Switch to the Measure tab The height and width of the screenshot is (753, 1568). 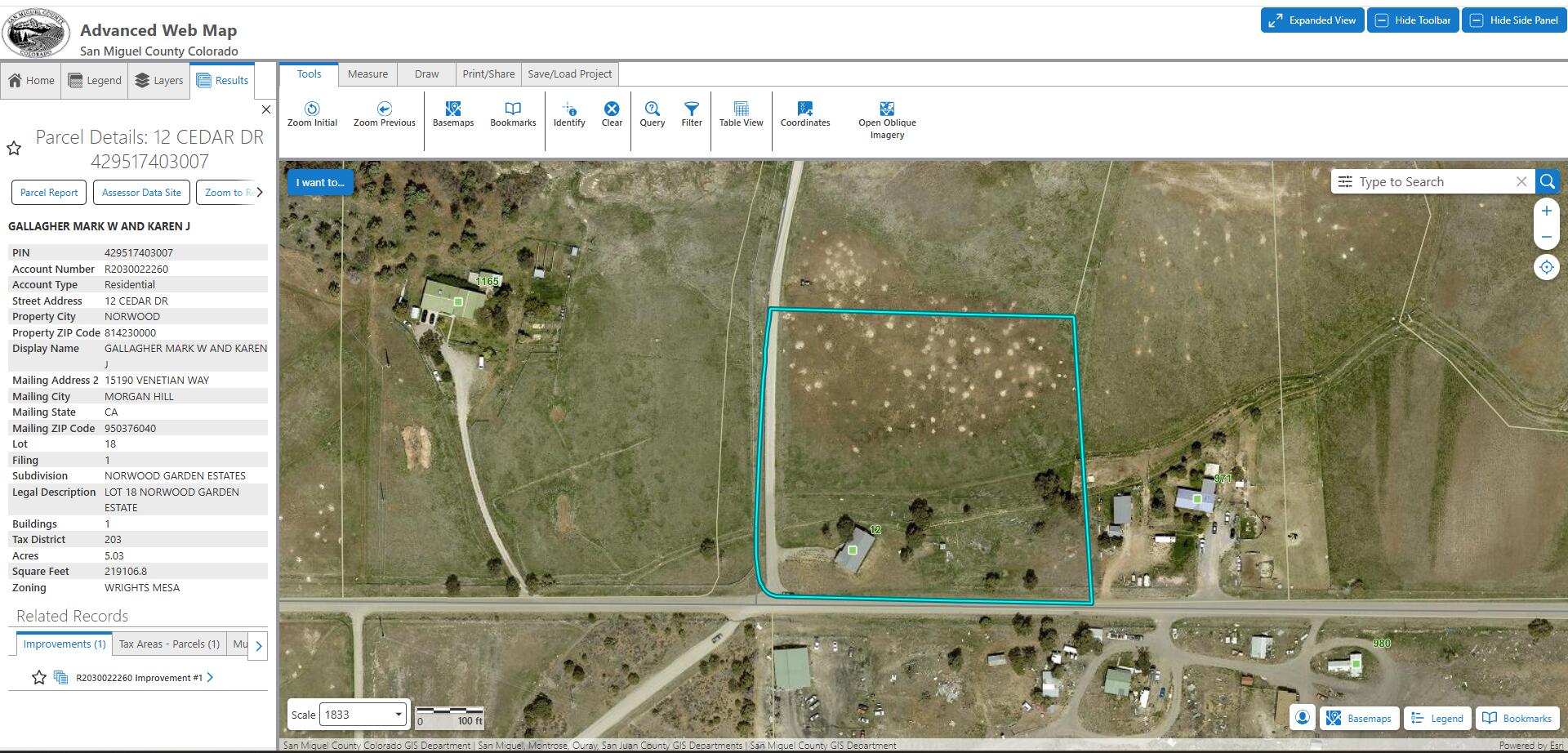367,74
